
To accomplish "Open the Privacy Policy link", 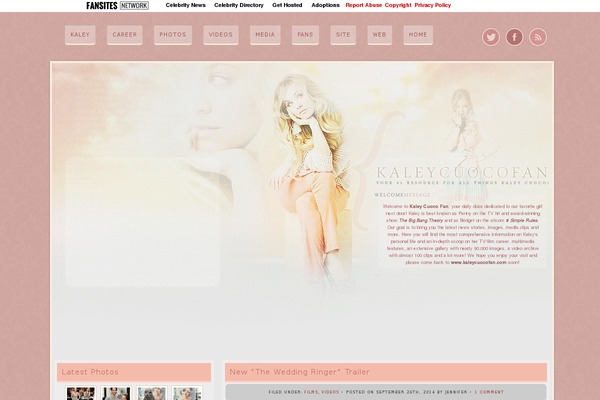I will [433, 5].
